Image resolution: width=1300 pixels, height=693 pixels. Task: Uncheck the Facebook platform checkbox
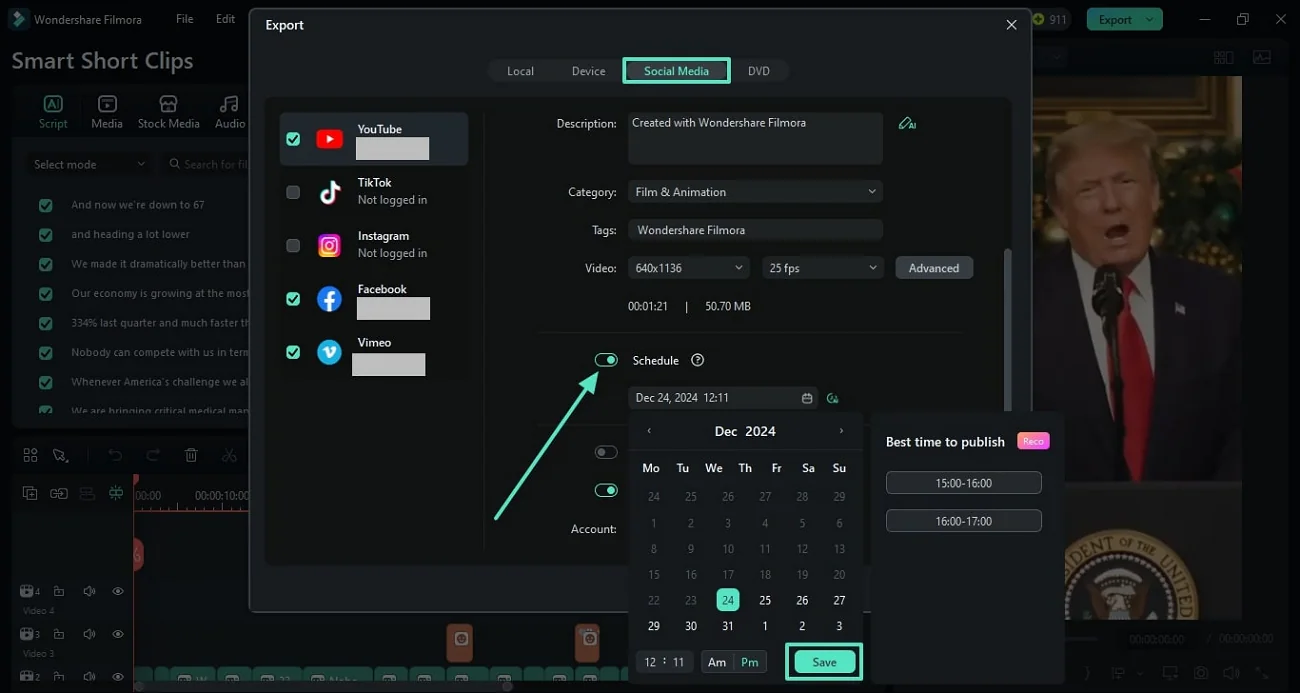[293, 298]
